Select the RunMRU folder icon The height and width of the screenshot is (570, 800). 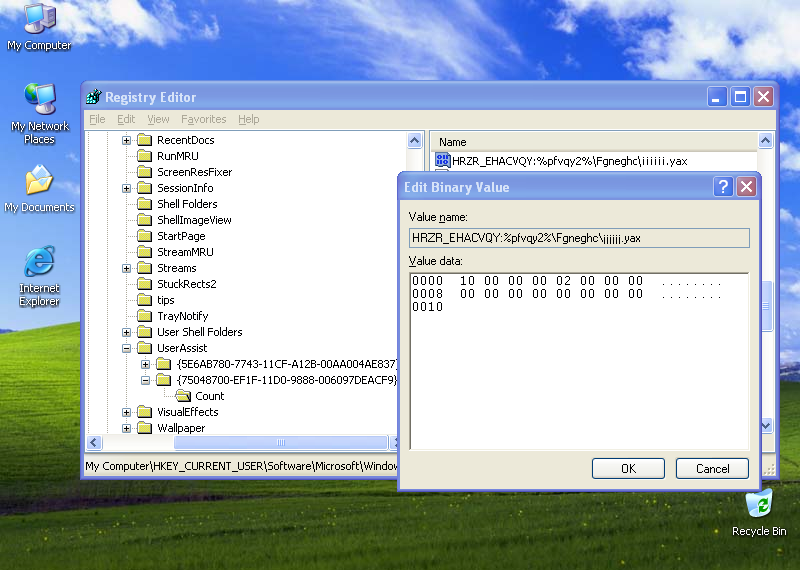click(145, 156)
